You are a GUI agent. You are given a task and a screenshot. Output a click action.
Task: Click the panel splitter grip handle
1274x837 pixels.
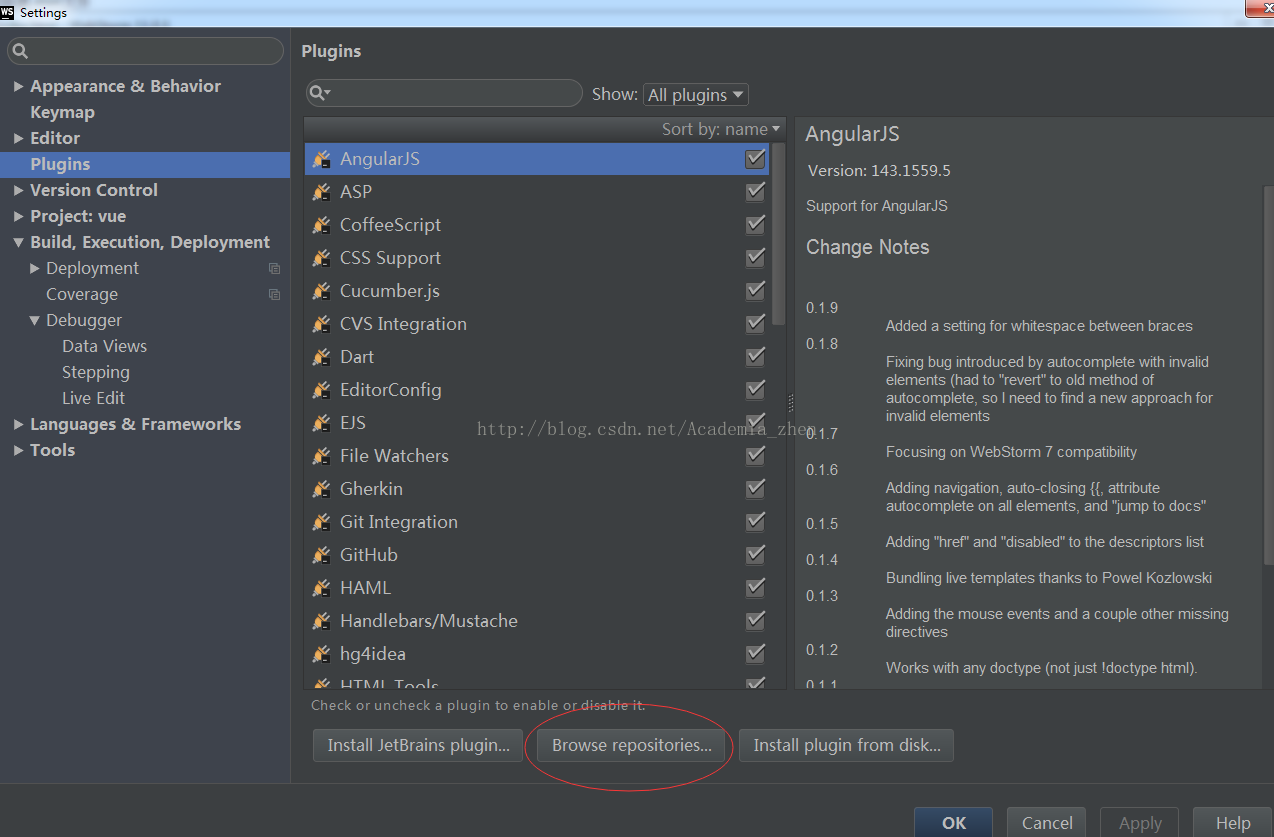click(791, 403)
